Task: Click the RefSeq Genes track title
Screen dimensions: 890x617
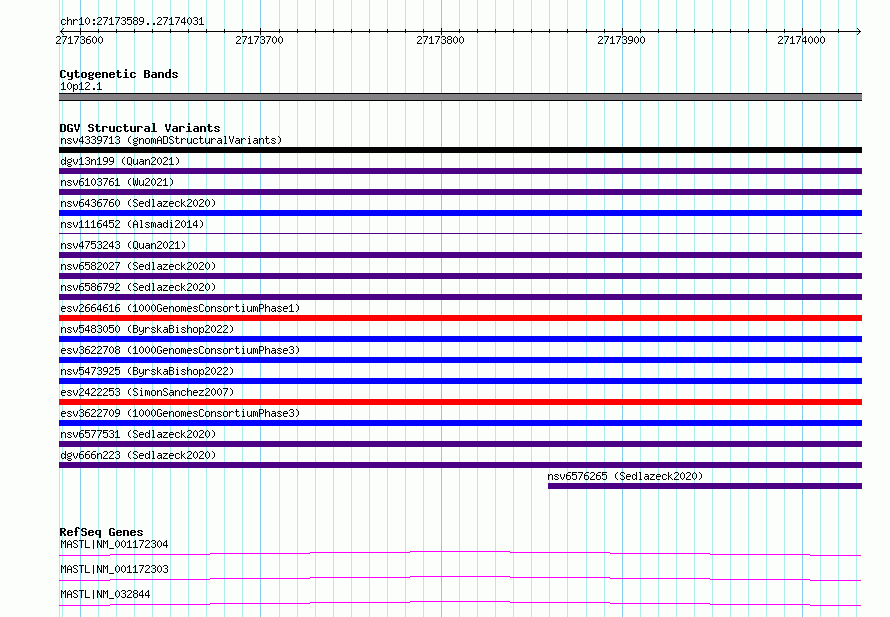Action: tap(101, 532)
